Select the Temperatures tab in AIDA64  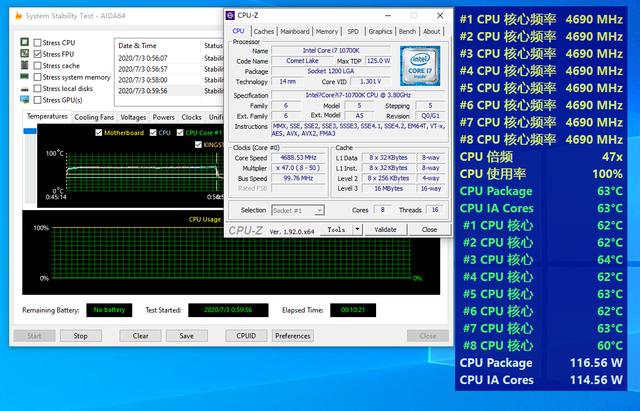coord(47,116)
